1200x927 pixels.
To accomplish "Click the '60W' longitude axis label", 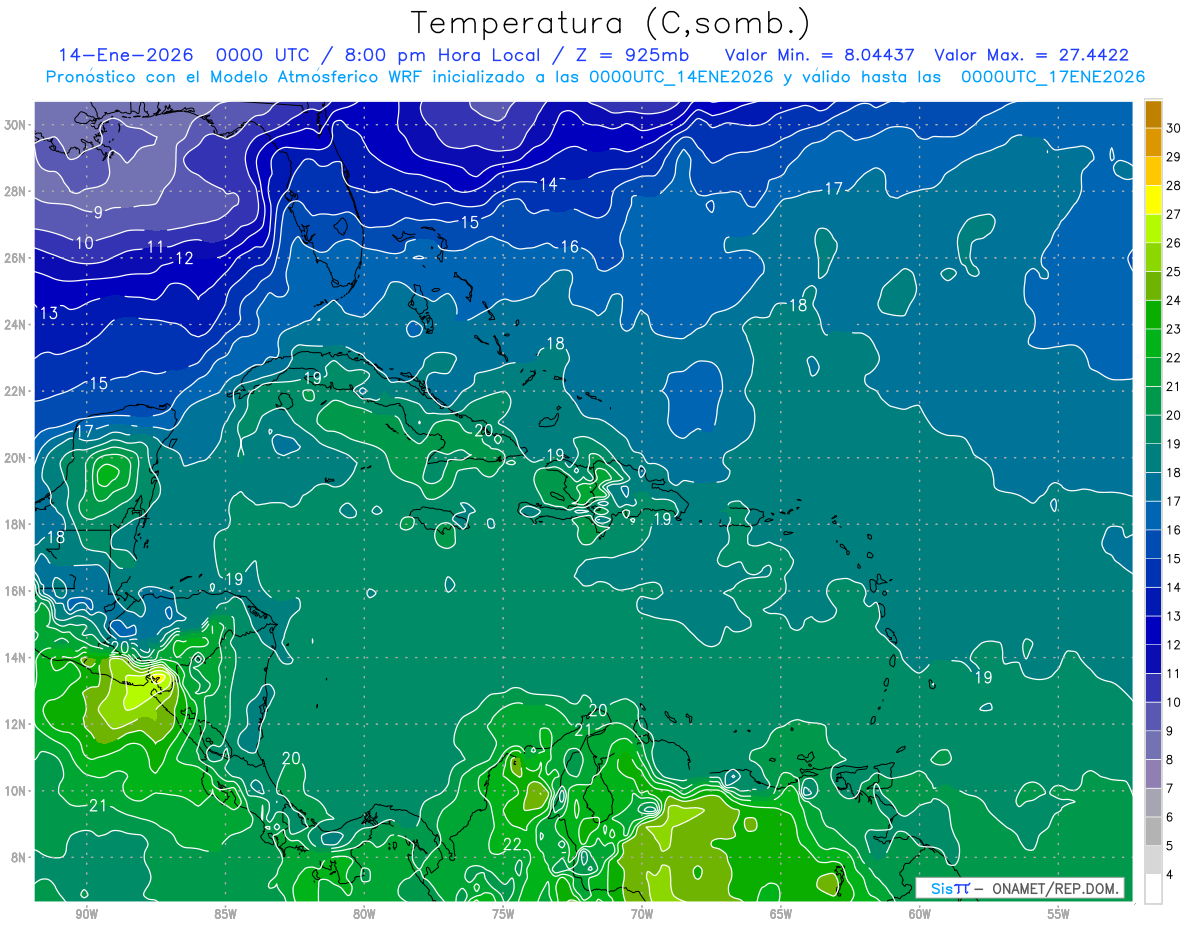I will [x=920, y=914].
